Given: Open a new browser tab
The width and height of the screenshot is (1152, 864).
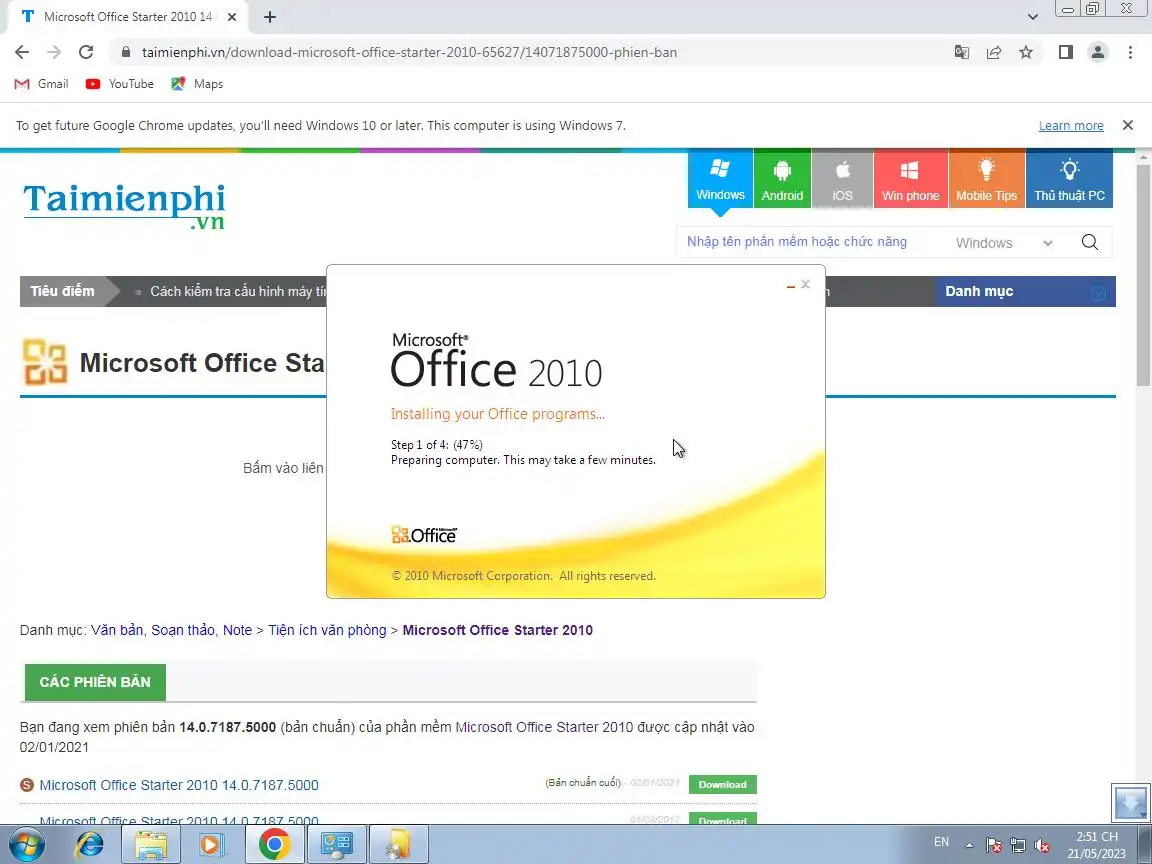Looking at the screenshot, I should coord(270,17).
